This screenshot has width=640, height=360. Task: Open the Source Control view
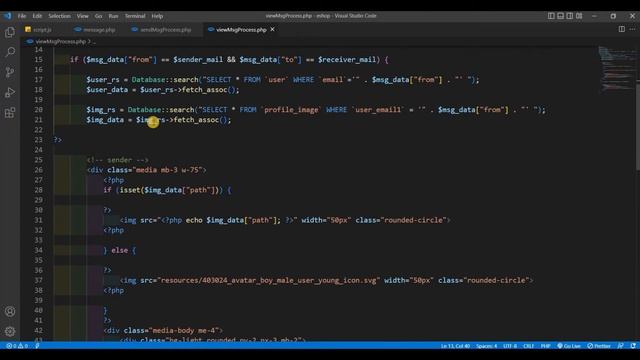[10, 72]
